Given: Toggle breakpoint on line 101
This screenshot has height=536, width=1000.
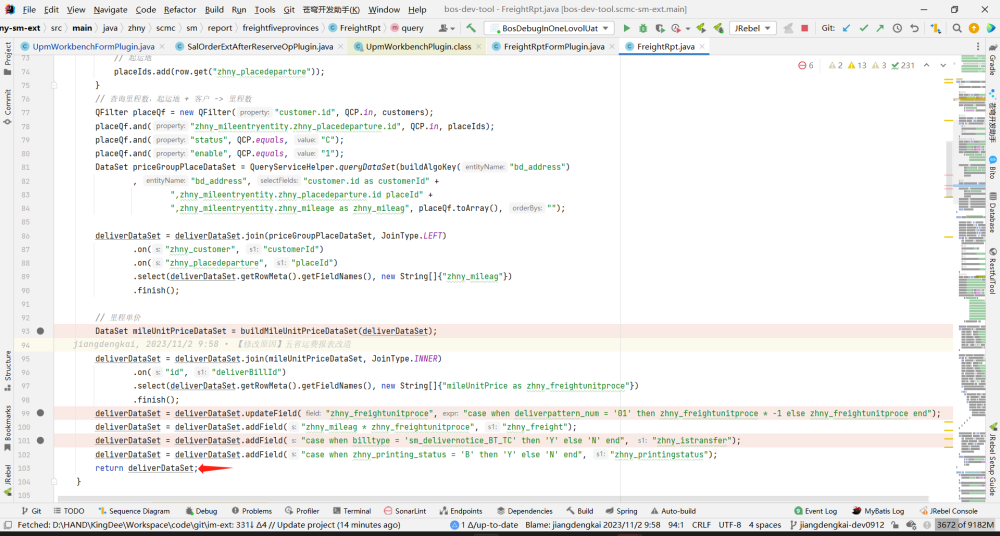Looking at the screenshot, I should (x=41, y=440).
